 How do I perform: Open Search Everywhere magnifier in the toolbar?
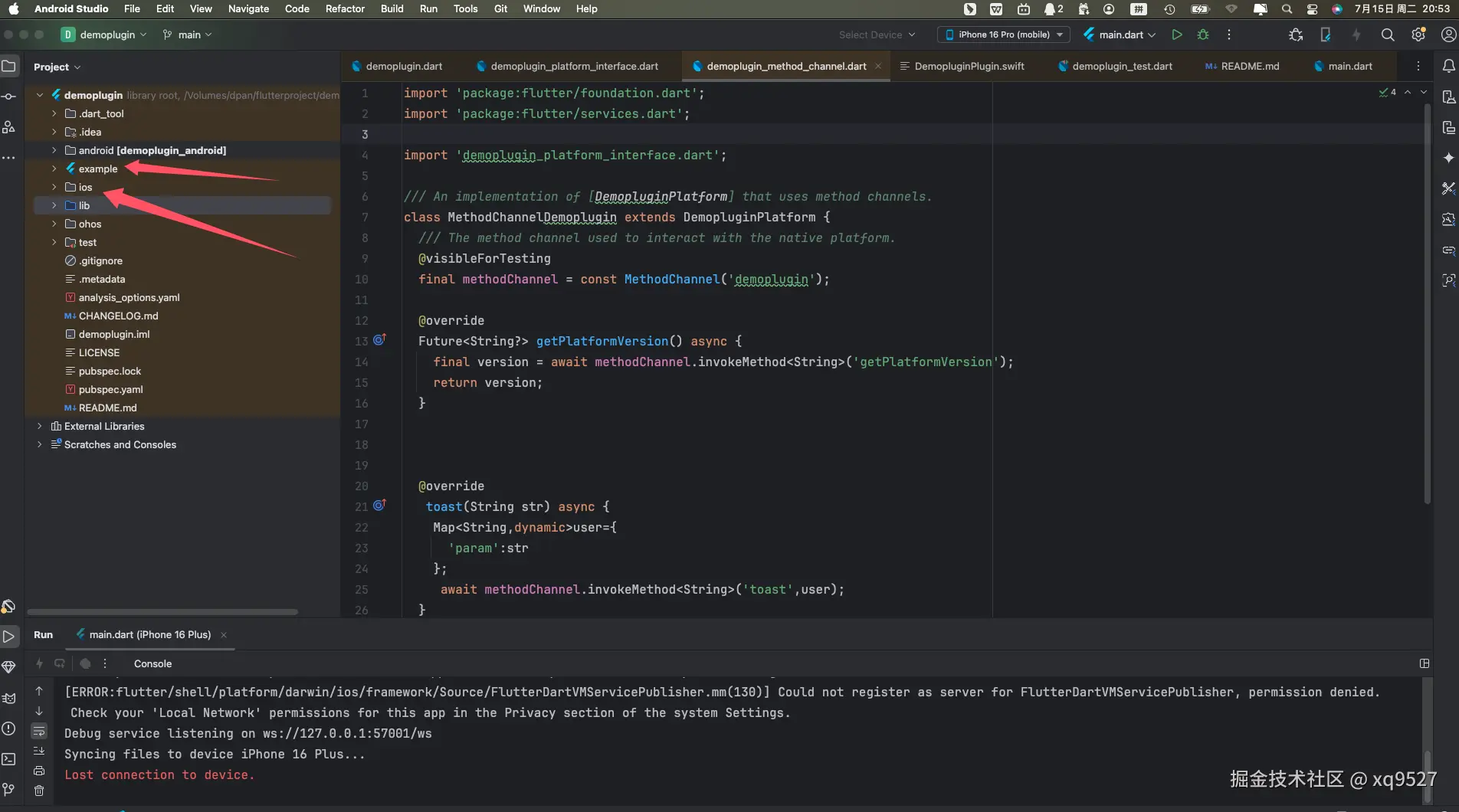pos(1387,34)
